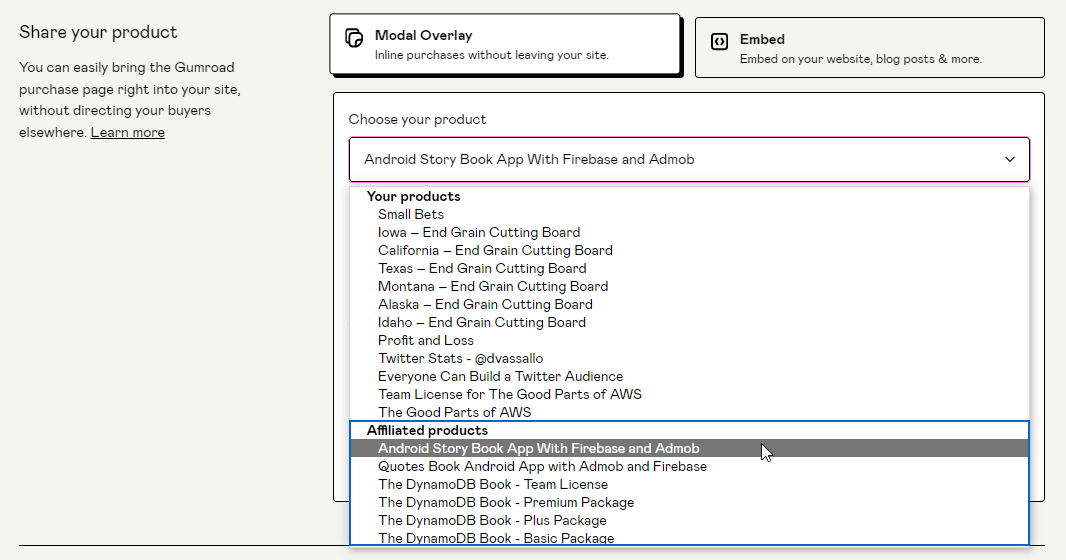Select Iowa – End Grain Cutting Board
The image size is (1066, 560).
pos(479,233)
